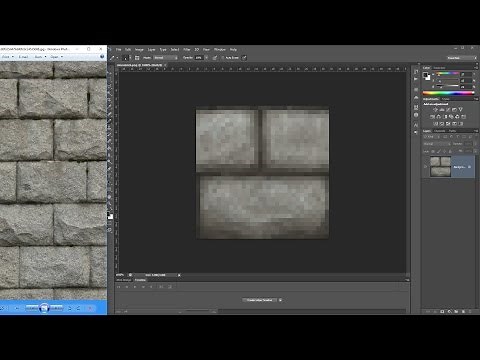
Task: Switch to the Channels tab
Action: pyautogui.click(x=439, y=131)
